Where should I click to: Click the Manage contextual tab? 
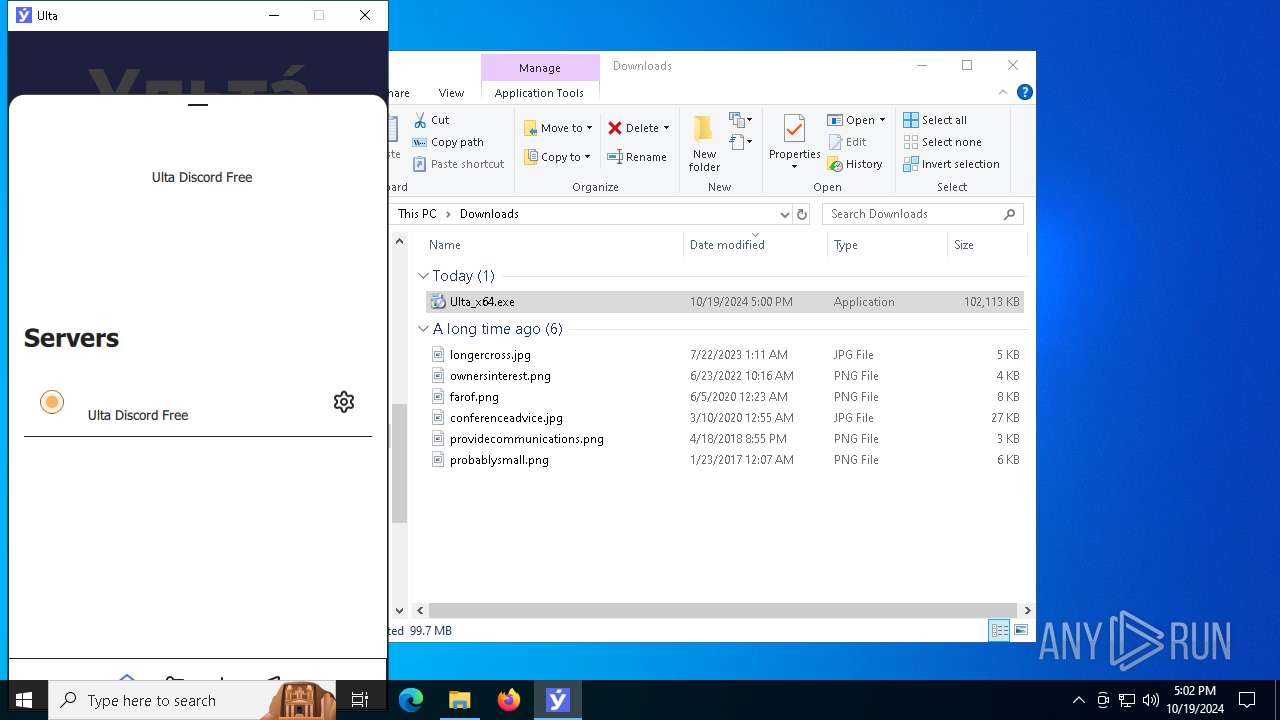[539, 68]
